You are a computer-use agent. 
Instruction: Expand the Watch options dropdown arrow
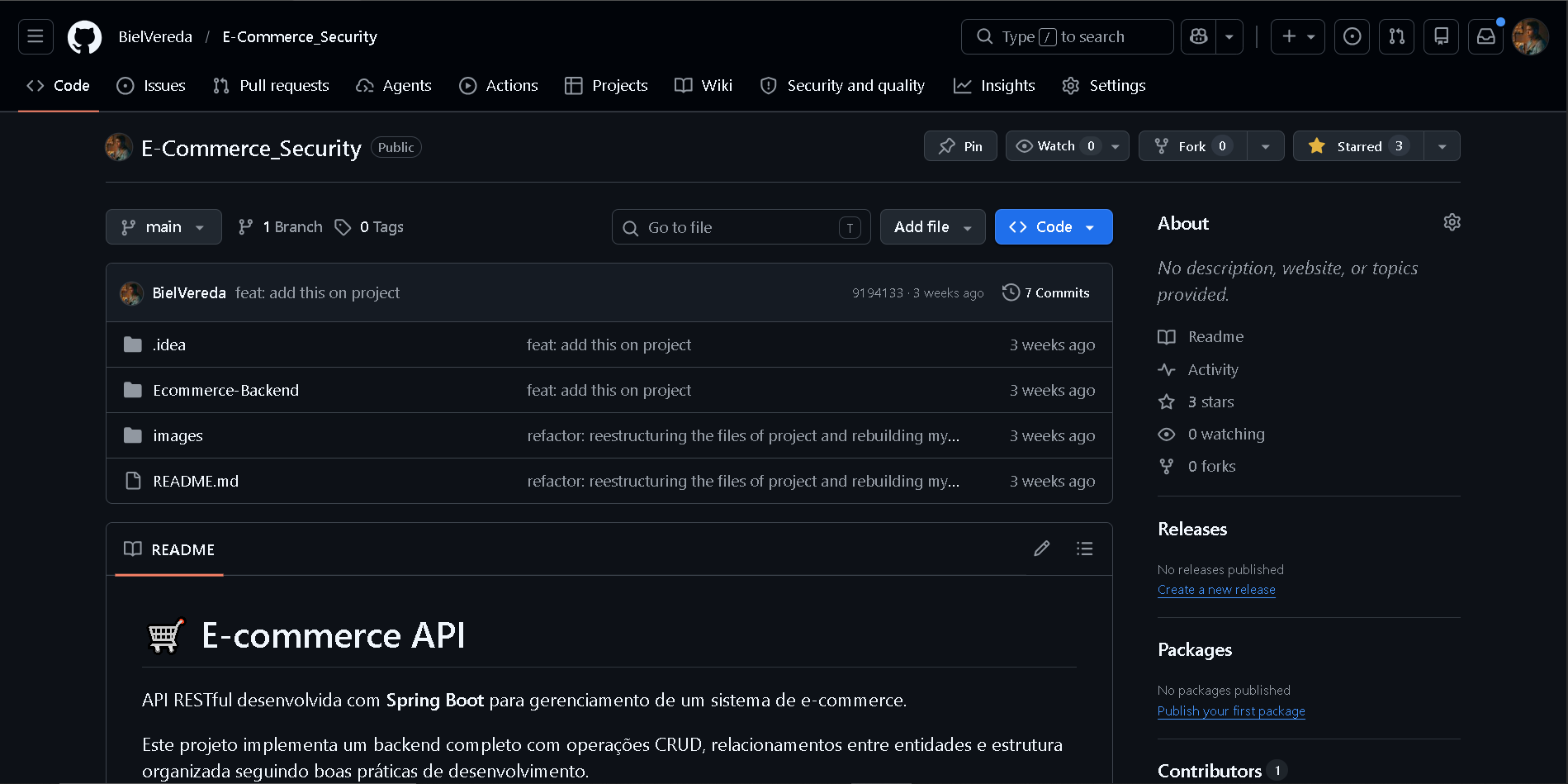pos(1116,146)
